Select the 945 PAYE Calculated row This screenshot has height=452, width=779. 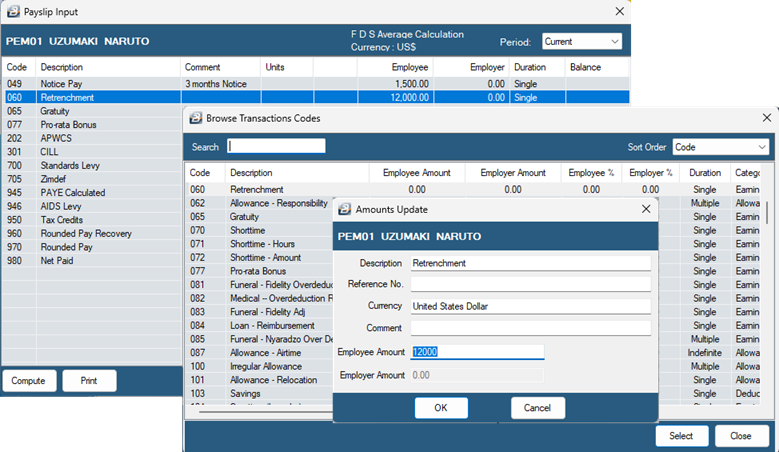[x=93, y=192]
